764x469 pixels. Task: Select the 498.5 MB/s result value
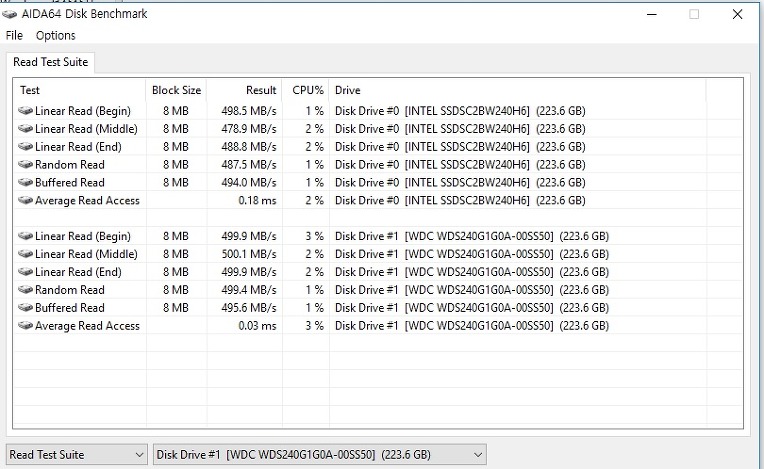click(x=249, y=111)
